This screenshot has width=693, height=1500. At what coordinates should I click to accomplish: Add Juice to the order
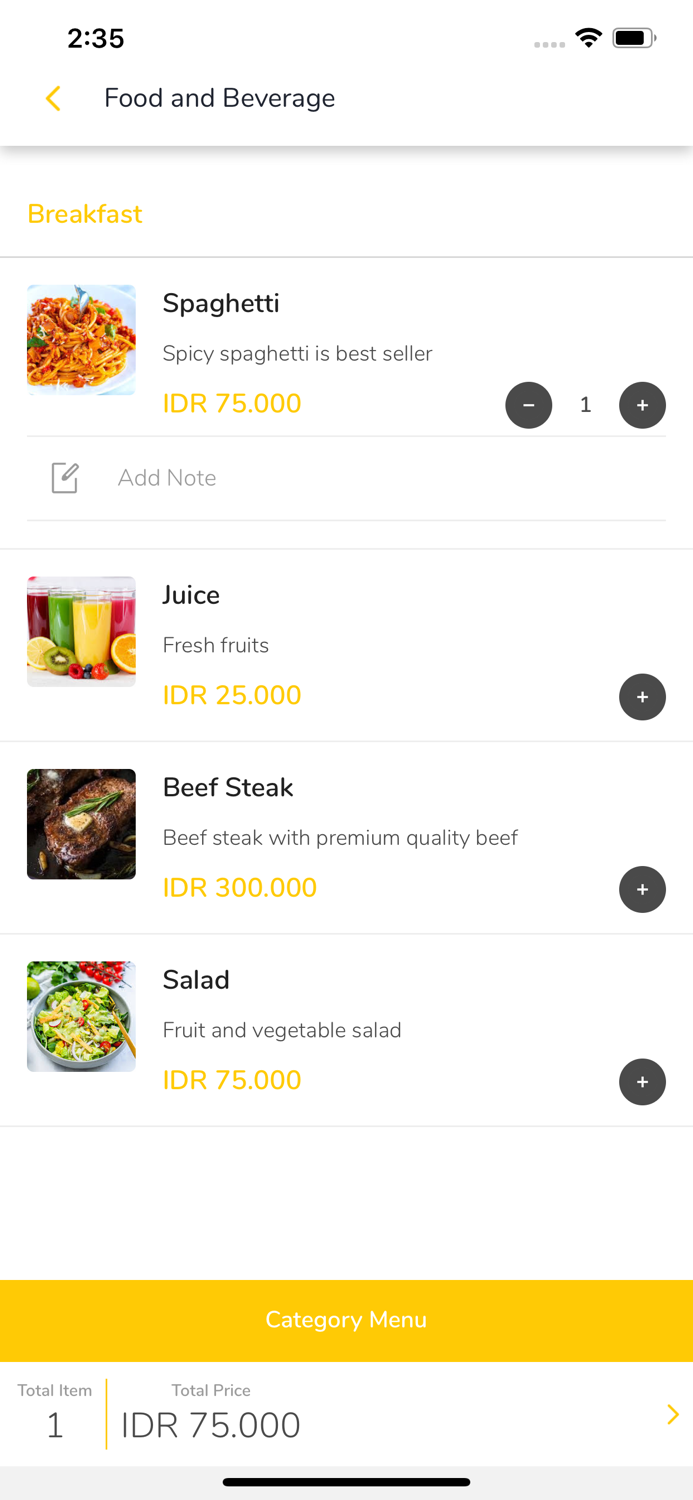[642, 697]
